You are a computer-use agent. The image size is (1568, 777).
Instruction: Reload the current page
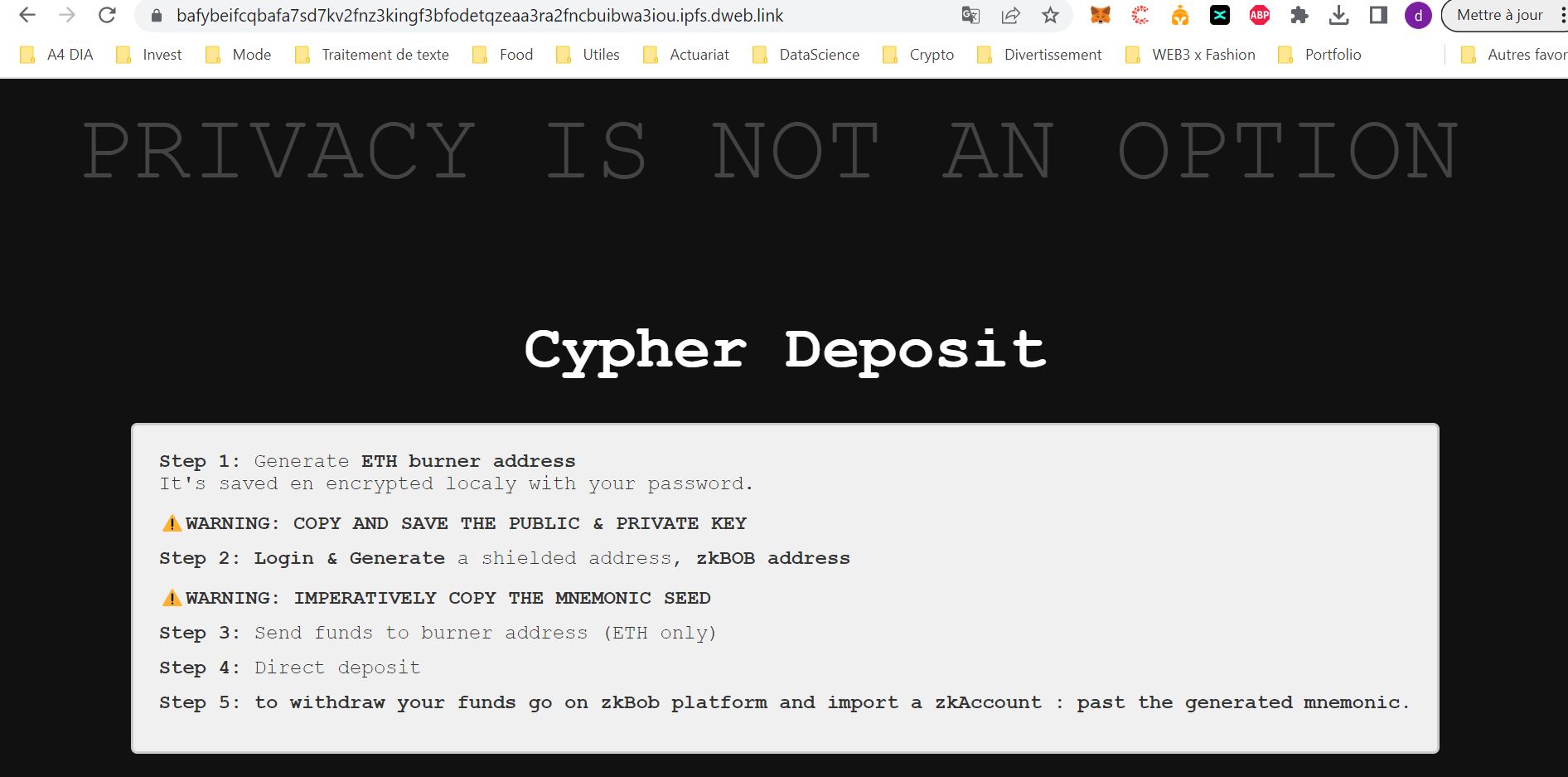107,15
